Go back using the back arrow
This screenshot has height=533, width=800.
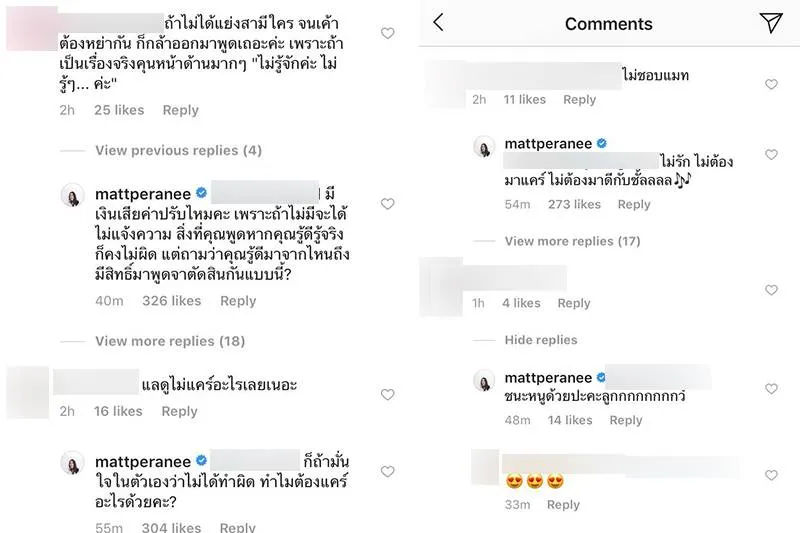pyautogui.click(x=438, y=23)
